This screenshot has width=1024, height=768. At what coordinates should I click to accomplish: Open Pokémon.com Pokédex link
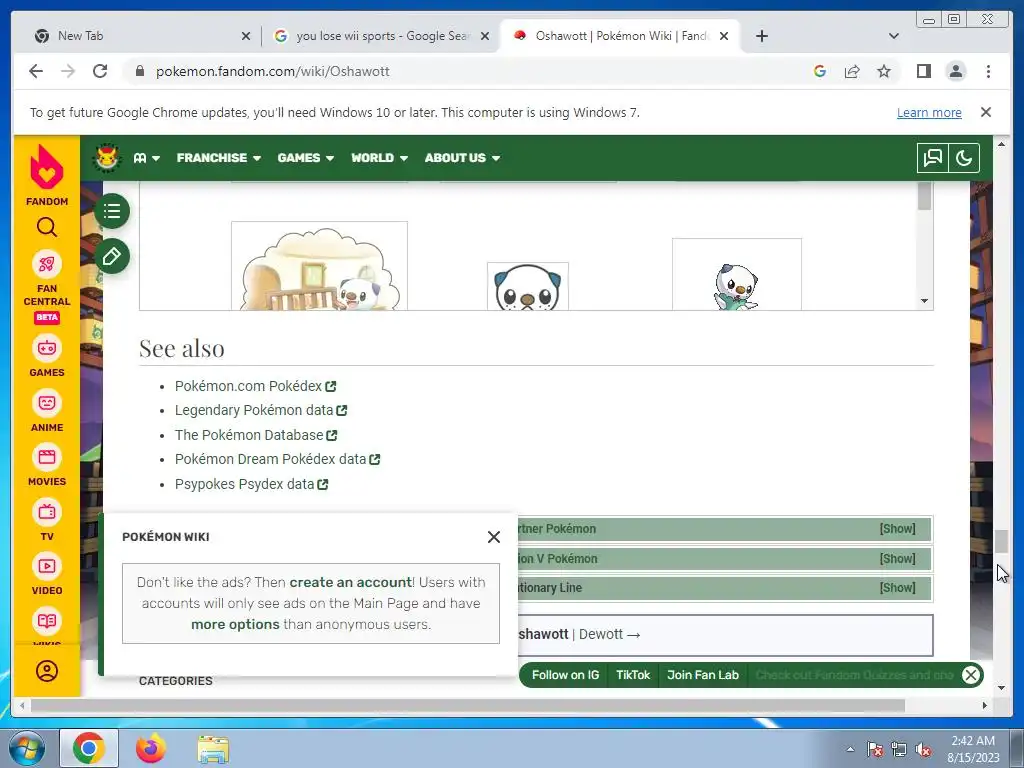255,386
